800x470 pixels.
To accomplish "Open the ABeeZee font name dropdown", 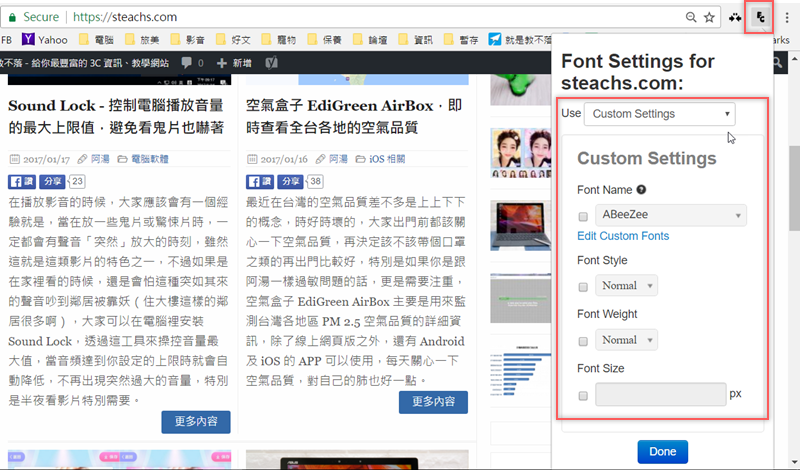I will coord(671,215).
